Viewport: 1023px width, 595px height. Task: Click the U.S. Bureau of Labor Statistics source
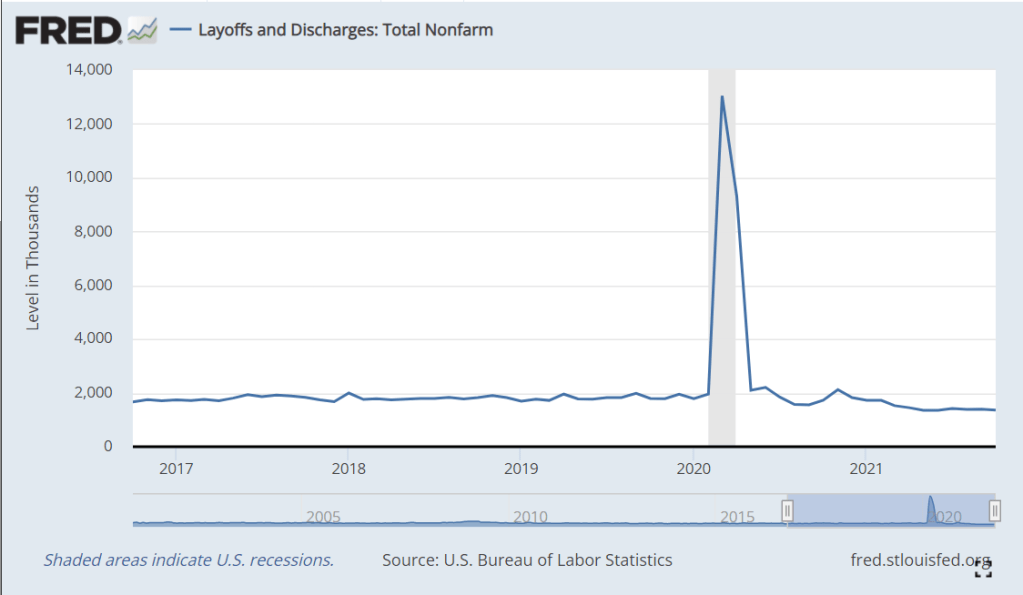[x=527, y=560]
